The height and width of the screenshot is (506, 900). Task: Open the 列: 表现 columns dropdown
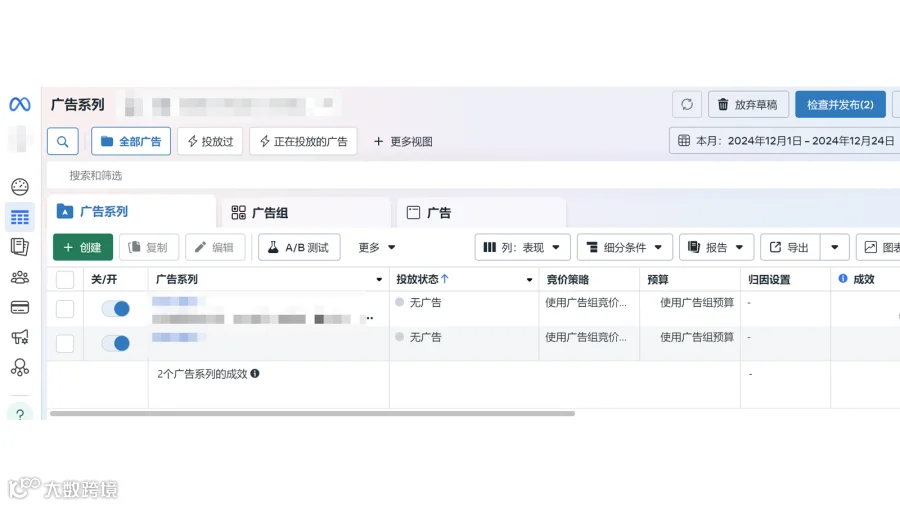522,247
